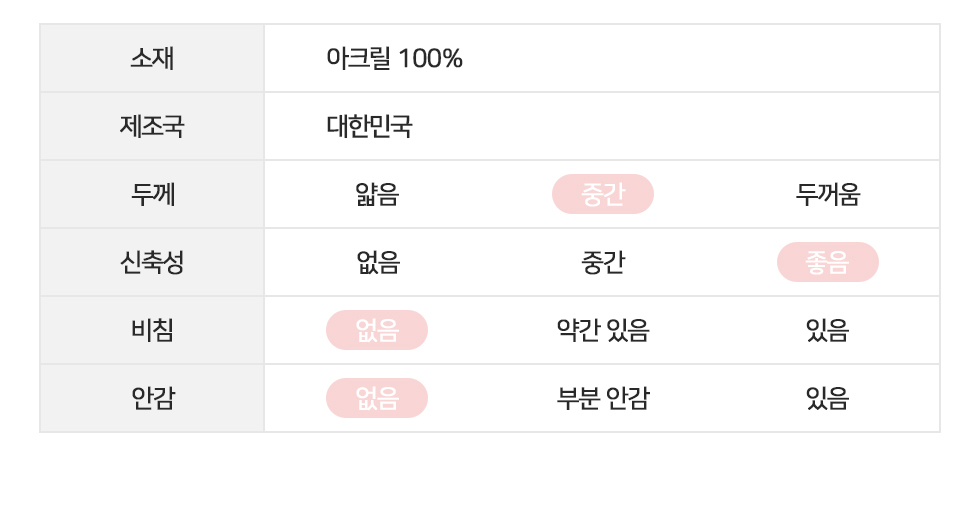Click the 비침 row label
The image size is (980, 513).
(152, 331)
